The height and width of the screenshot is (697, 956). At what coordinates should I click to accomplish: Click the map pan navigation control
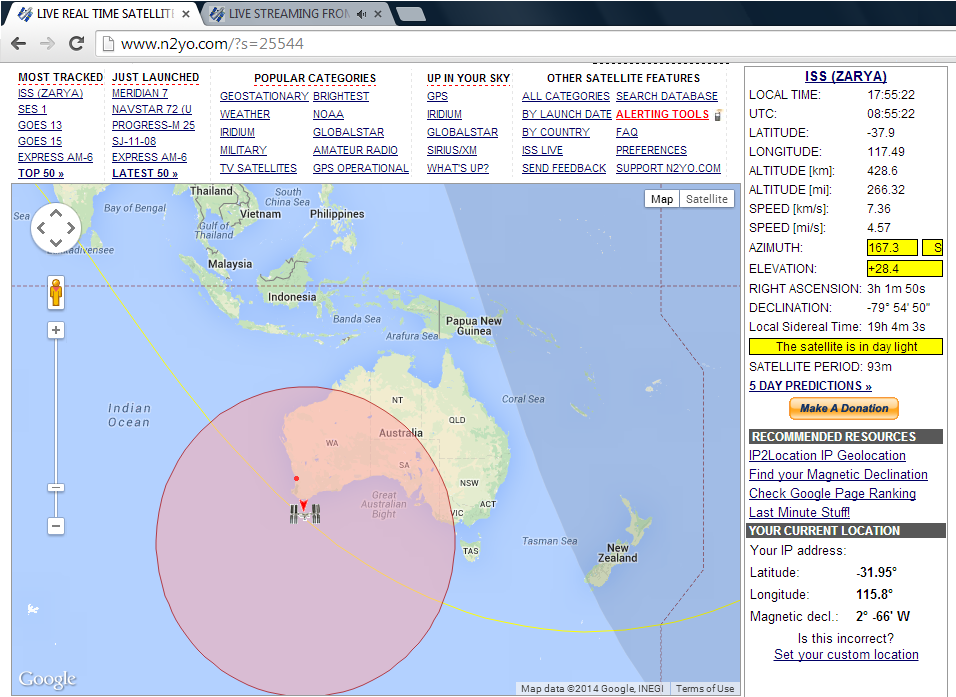[x=56, y=228]
